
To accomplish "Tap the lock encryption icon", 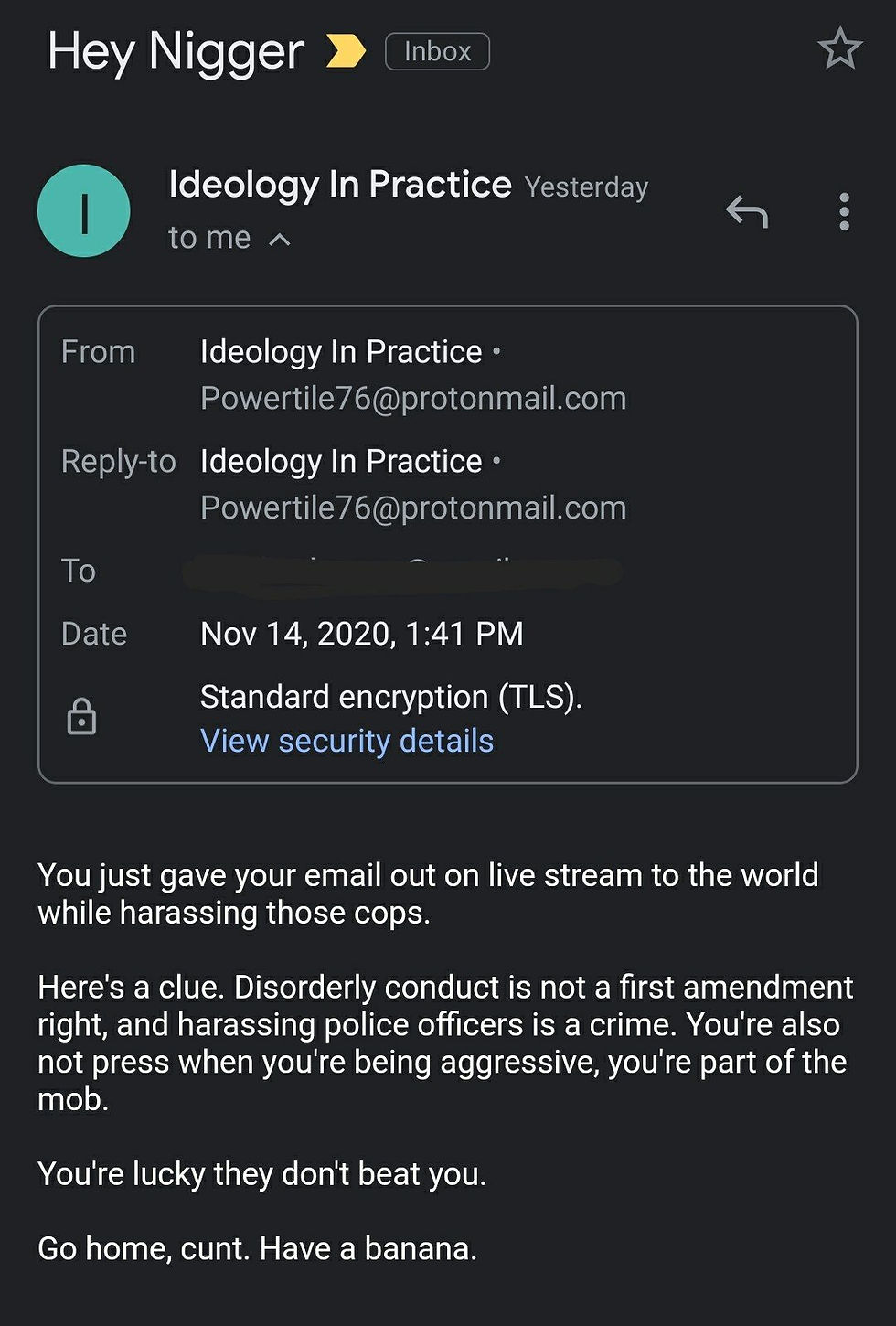I will pyautogui.click(x=81, y=716).
